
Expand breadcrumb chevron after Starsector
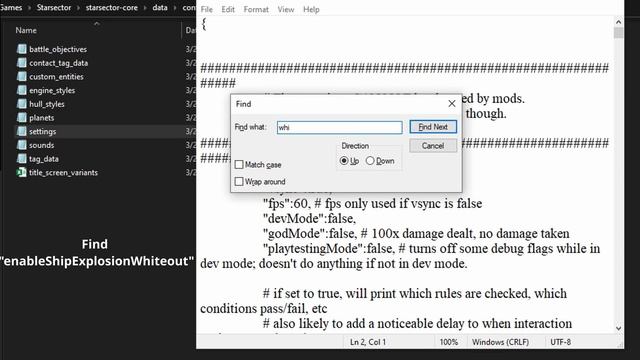(x=78, y=8)
